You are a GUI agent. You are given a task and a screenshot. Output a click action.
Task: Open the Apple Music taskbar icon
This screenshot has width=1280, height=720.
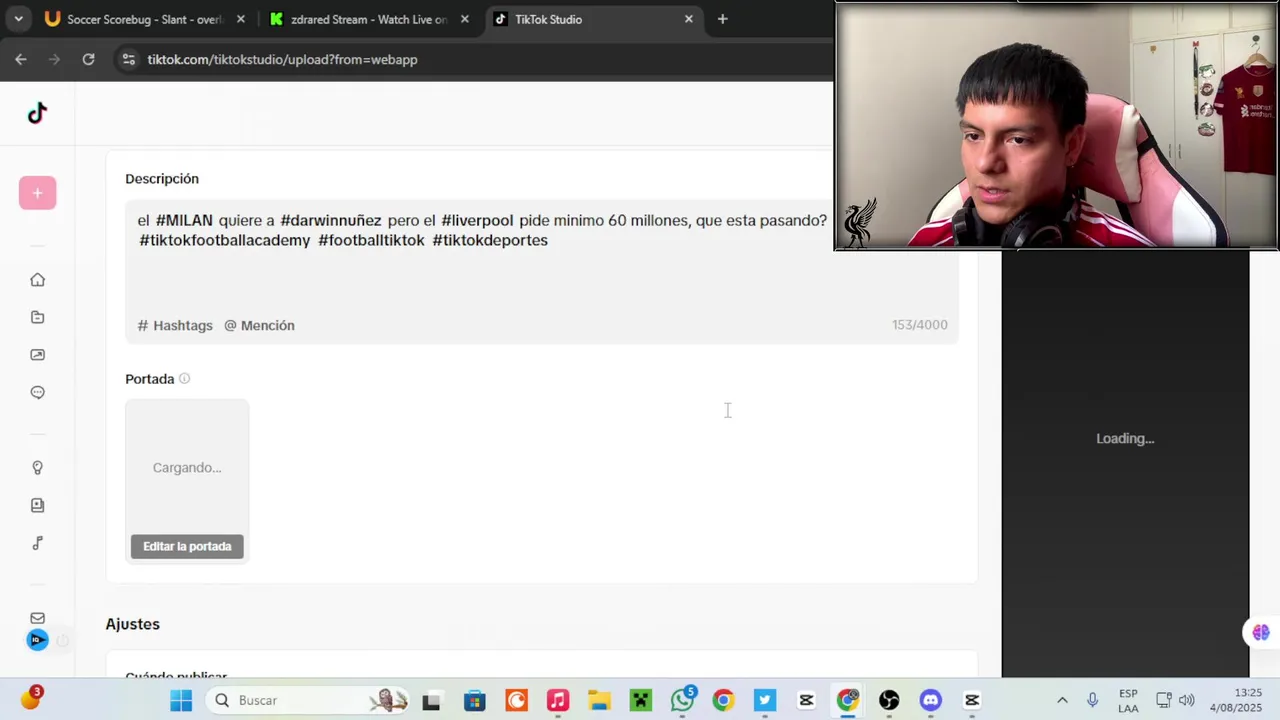click(x=558, y=700)
